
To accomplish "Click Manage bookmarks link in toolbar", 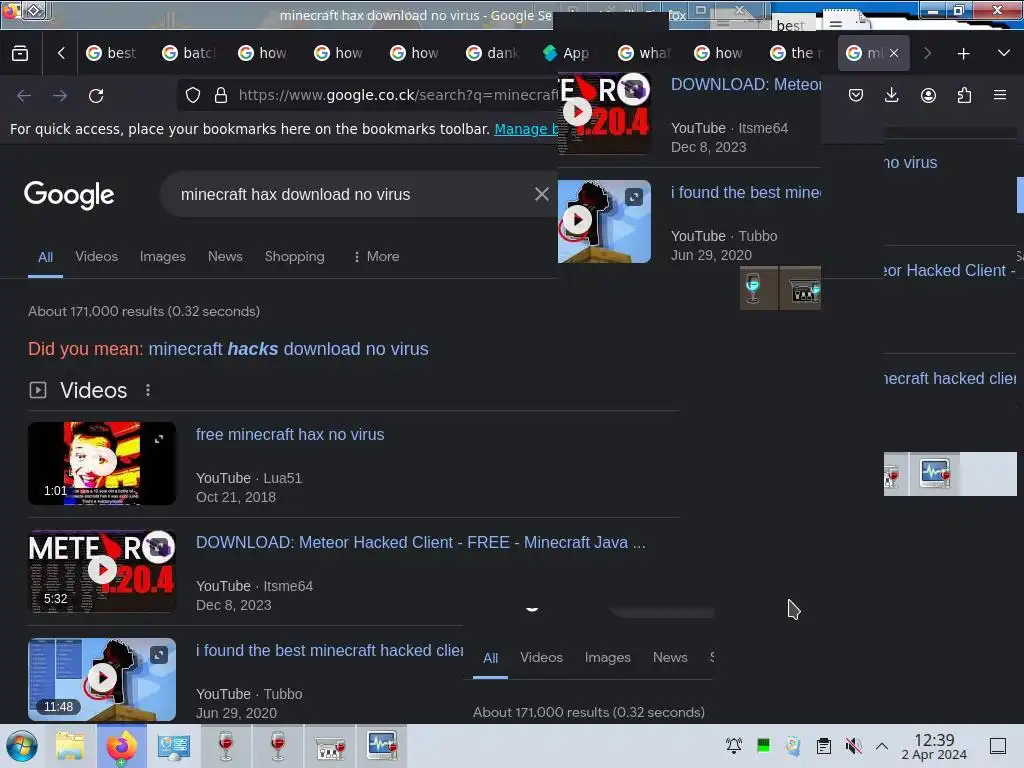I will (526, 129).
